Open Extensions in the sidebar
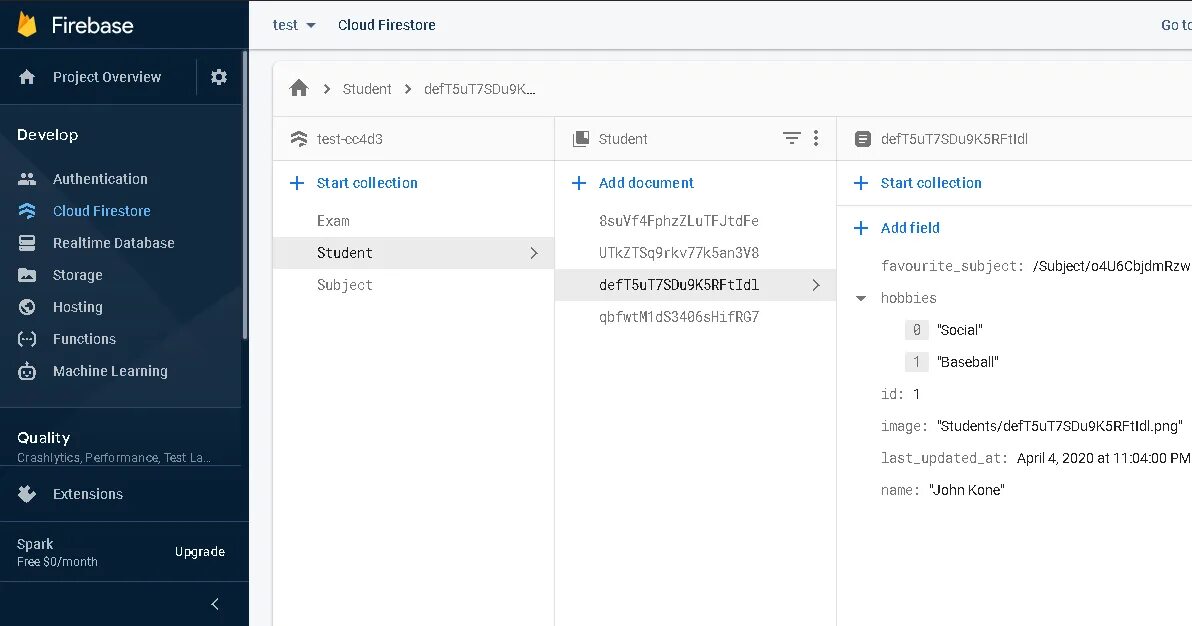 pos(87,494)
